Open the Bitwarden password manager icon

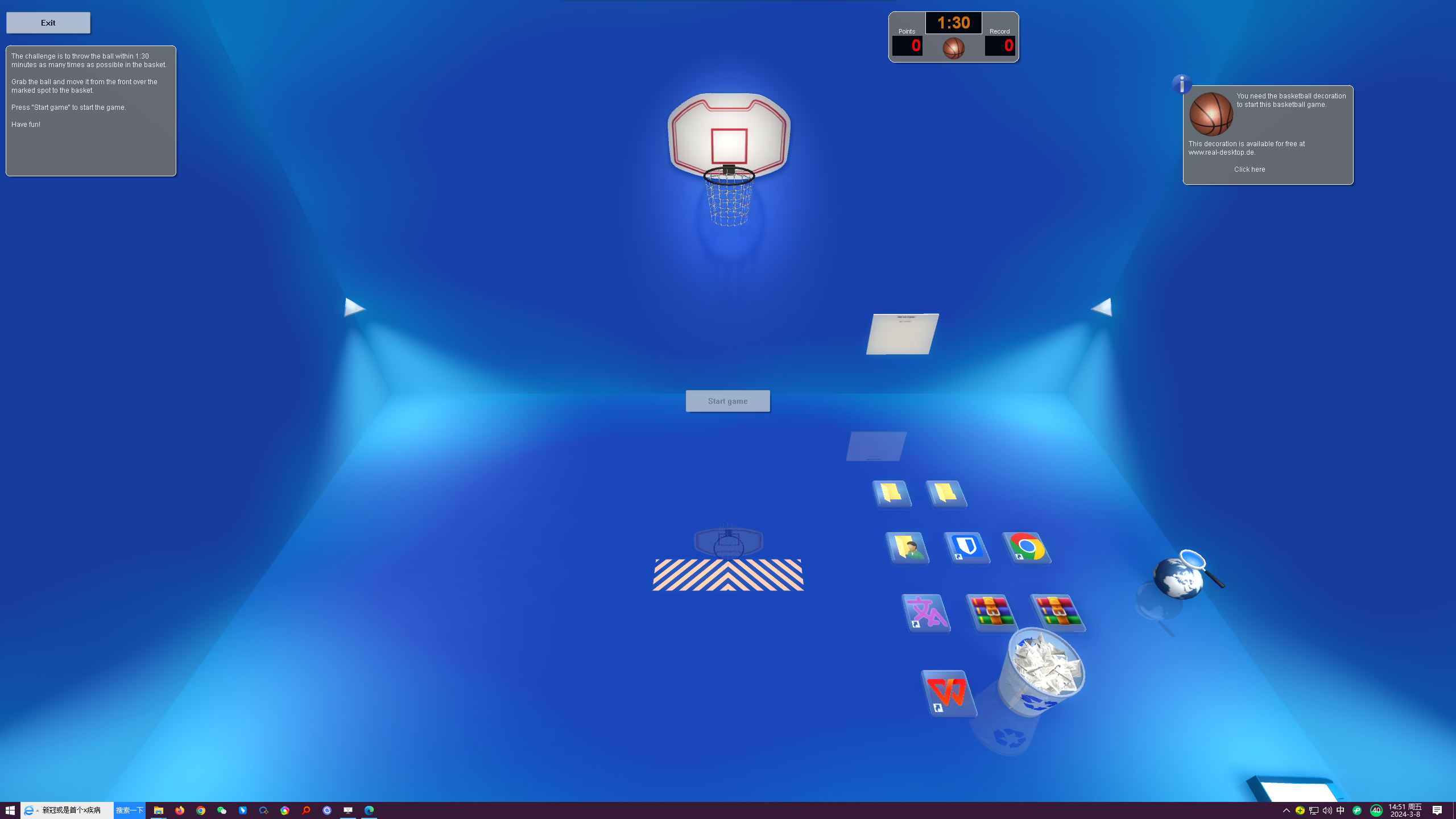pos(966,547)
